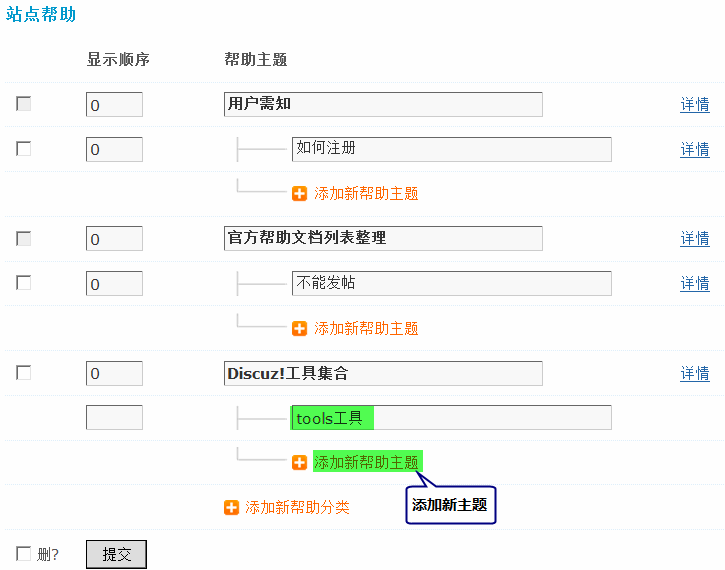Click plus icon under 如何注册 row
725x570 pixels.
(x=300, y=194)
